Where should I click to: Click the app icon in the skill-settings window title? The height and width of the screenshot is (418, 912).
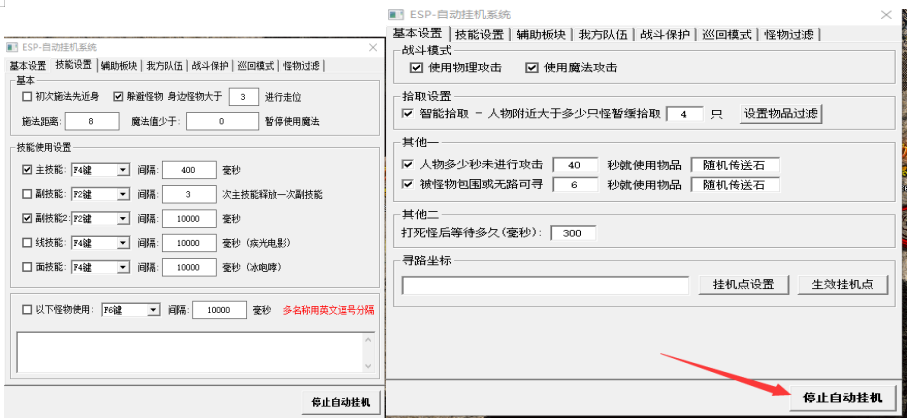point(12,48)
